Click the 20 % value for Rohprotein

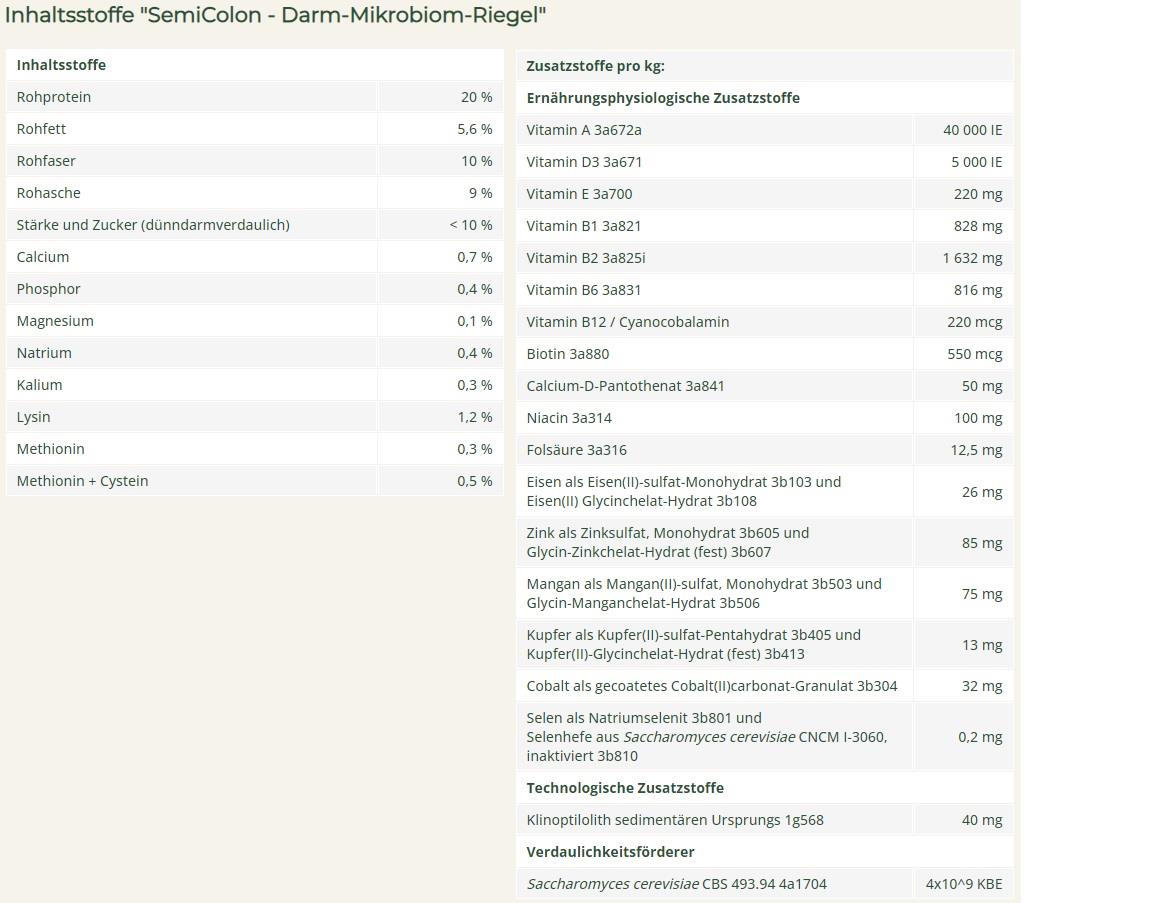coord(477,97)
